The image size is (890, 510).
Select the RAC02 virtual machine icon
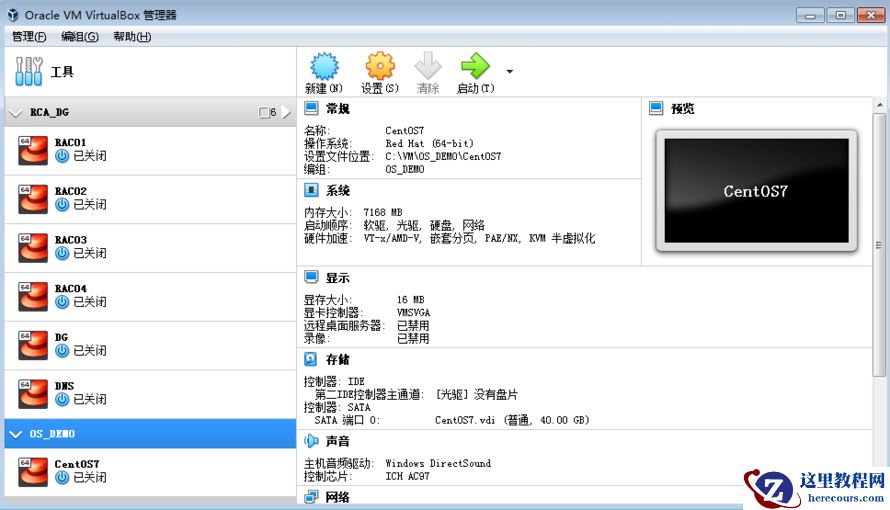32,199
